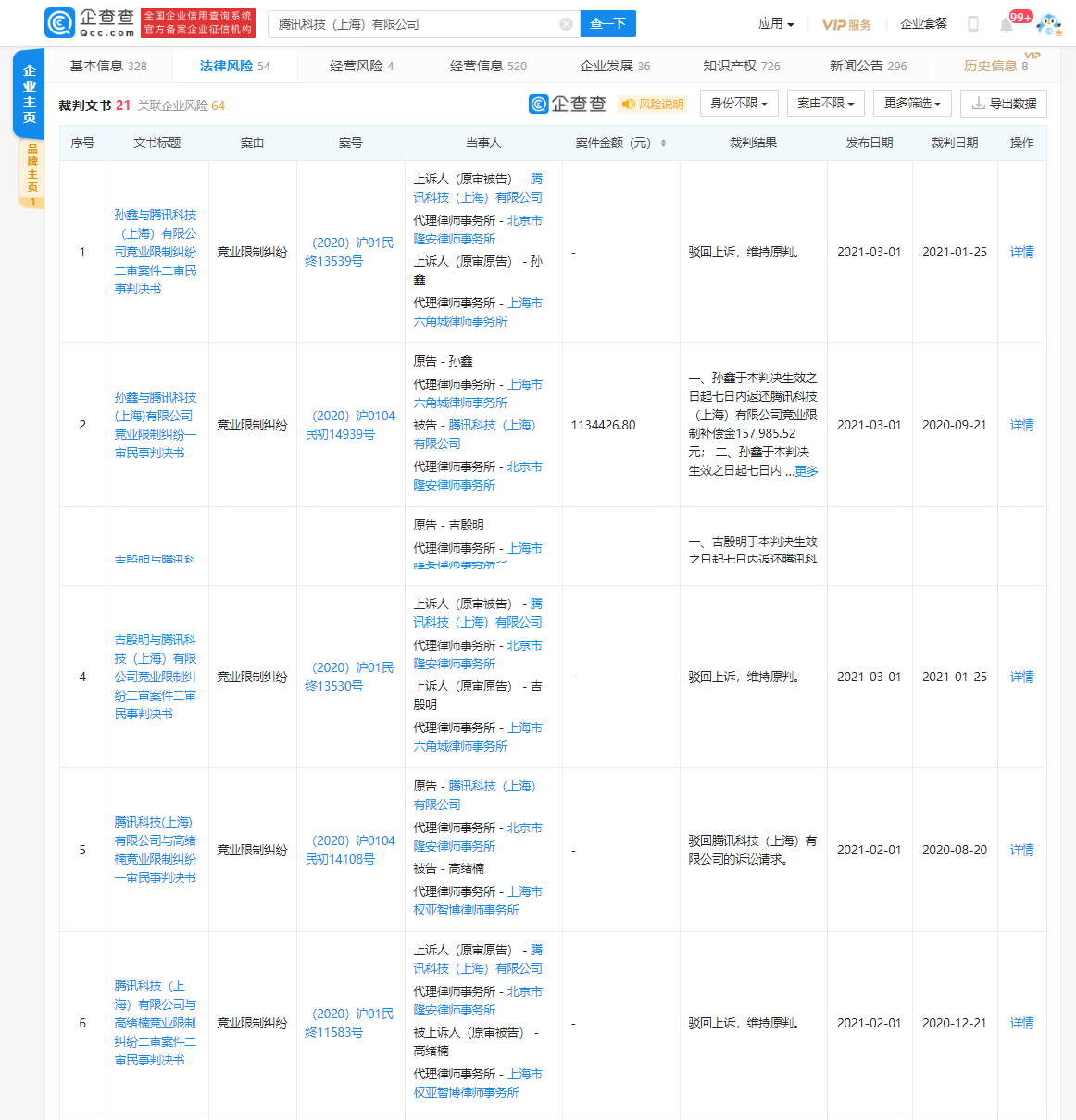Switch to 法律风险 tab
The width and height of the screenshot is (1076, 1120).
tap(235, 66)
